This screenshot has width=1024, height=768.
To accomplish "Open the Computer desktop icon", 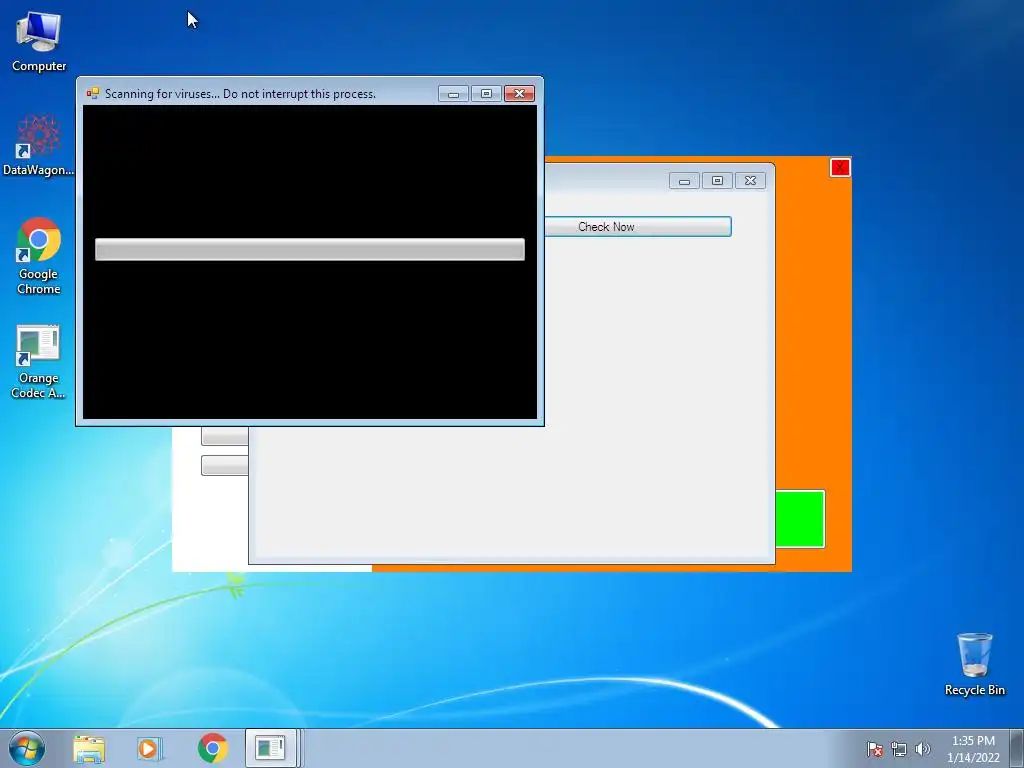I will (x=39, y=42).
